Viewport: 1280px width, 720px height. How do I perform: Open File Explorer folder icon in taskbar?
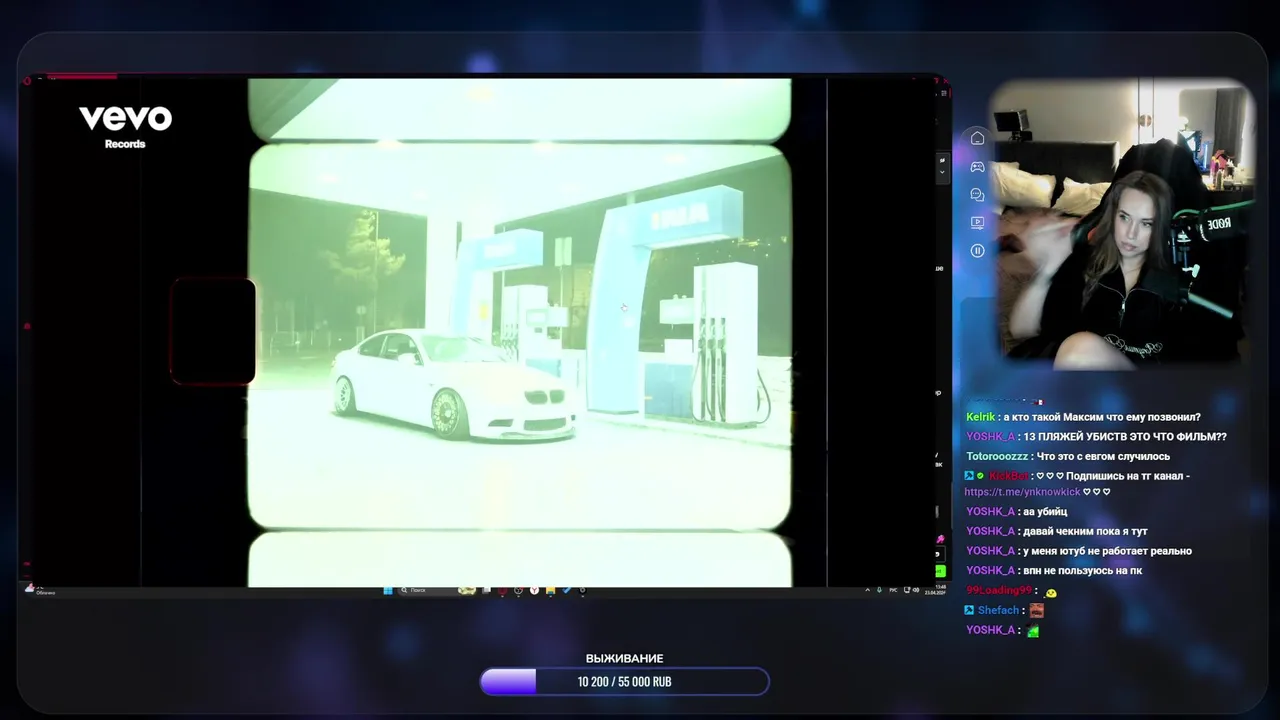550,590
